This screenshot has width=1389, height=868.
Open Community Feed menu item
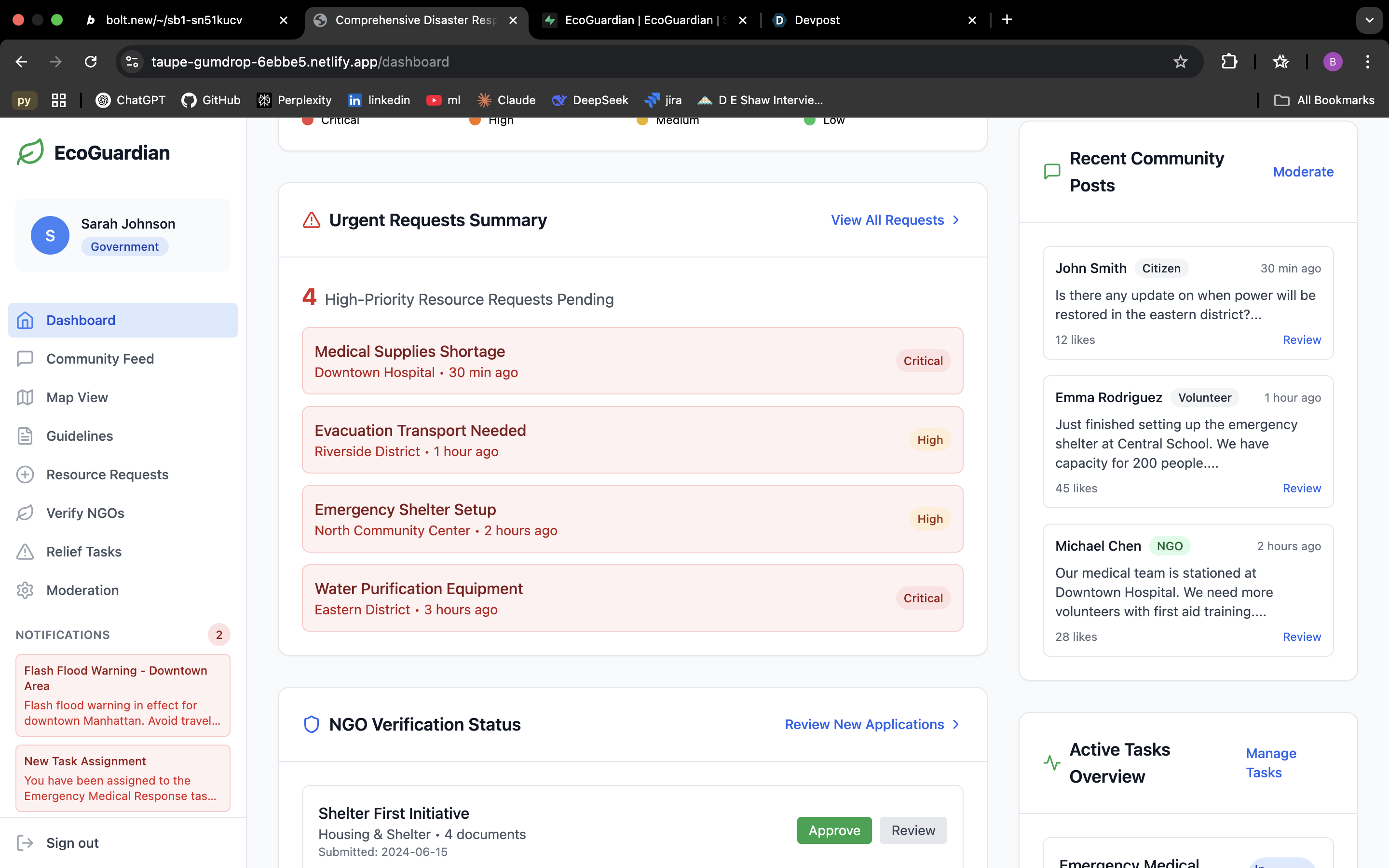(100, 359)
